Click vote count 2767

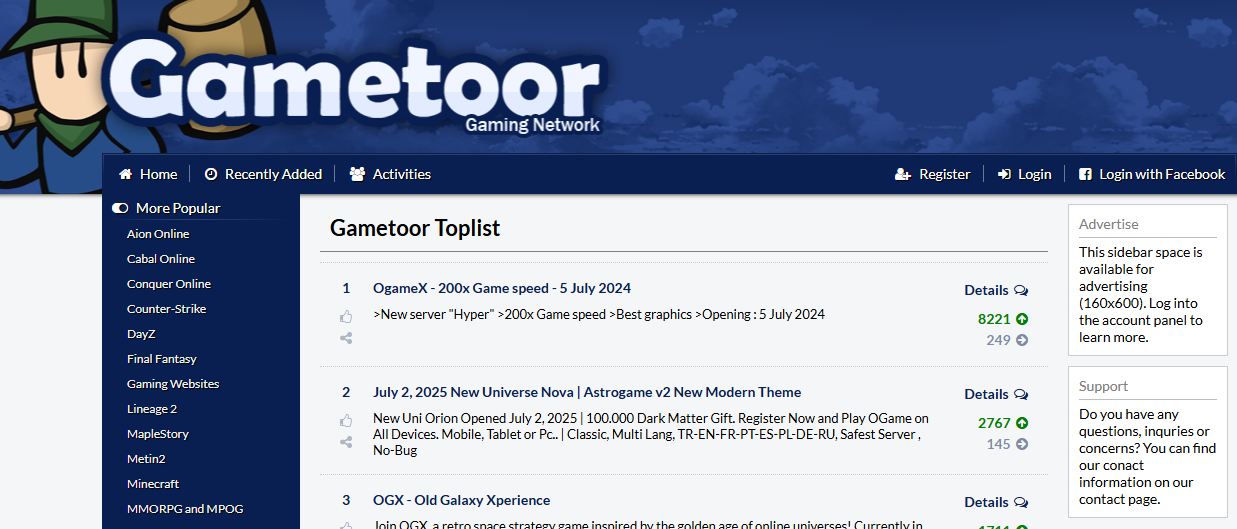[994, 423]
